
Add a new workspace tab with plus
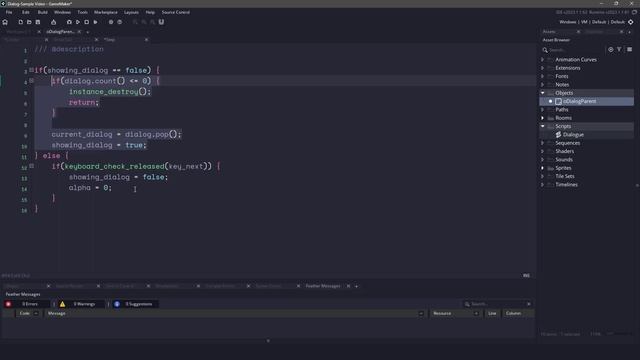pyautogui.click(x=87, y=32)
